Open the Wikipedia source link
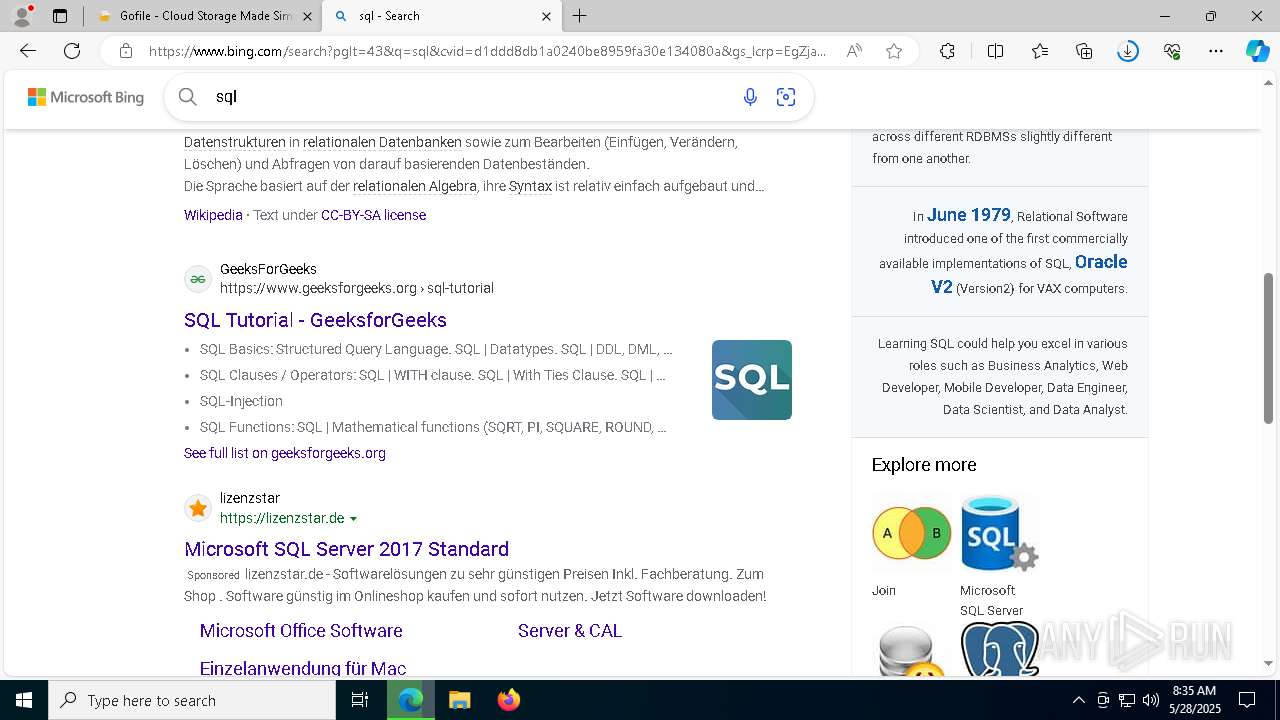Image resolution: width=1280 pixels, height=720 pixels. coord(213,215)
